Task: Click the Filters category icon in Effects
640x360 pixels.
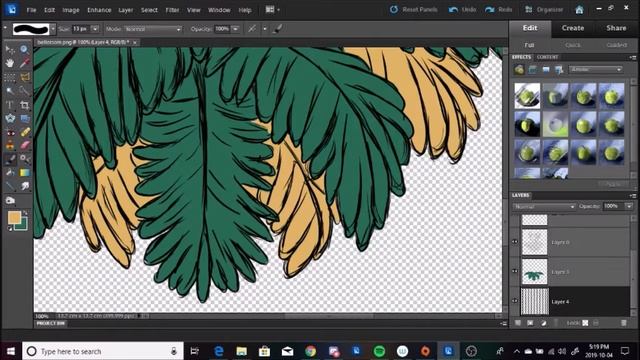Action: coord(519,70)
